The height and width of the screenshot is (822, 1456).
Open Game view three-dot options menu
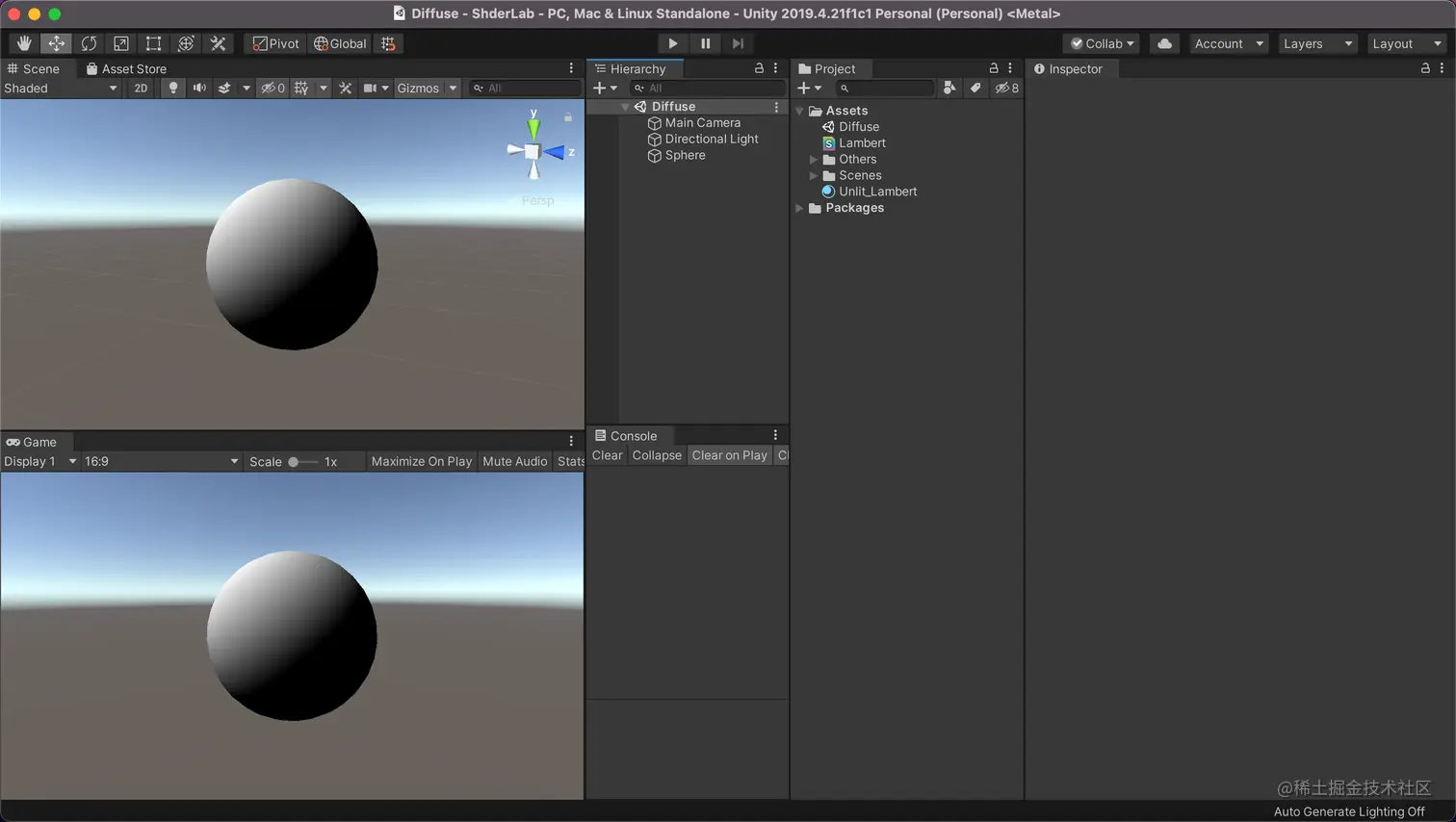point(571,441)
